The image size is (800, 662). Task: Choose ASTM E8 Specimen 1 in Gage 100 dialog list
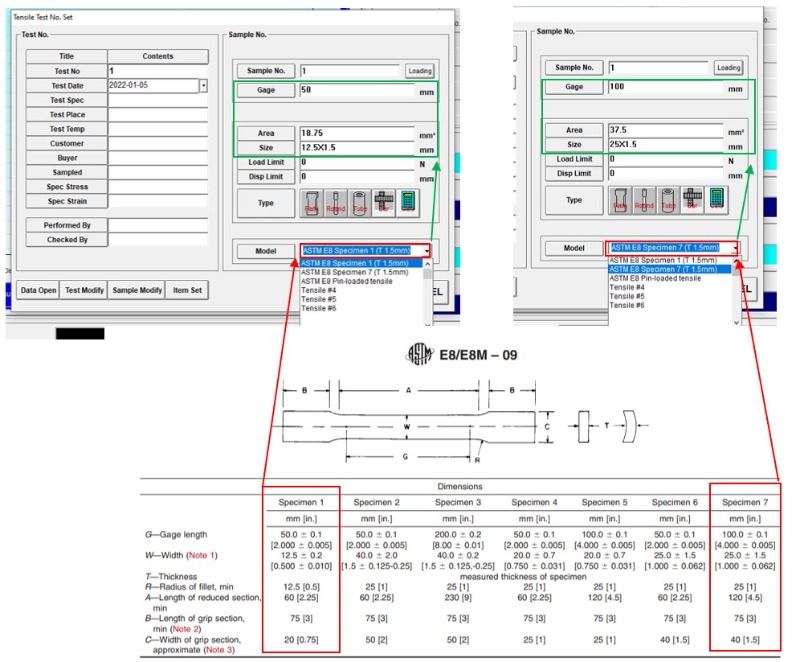[x=663, y=260]
